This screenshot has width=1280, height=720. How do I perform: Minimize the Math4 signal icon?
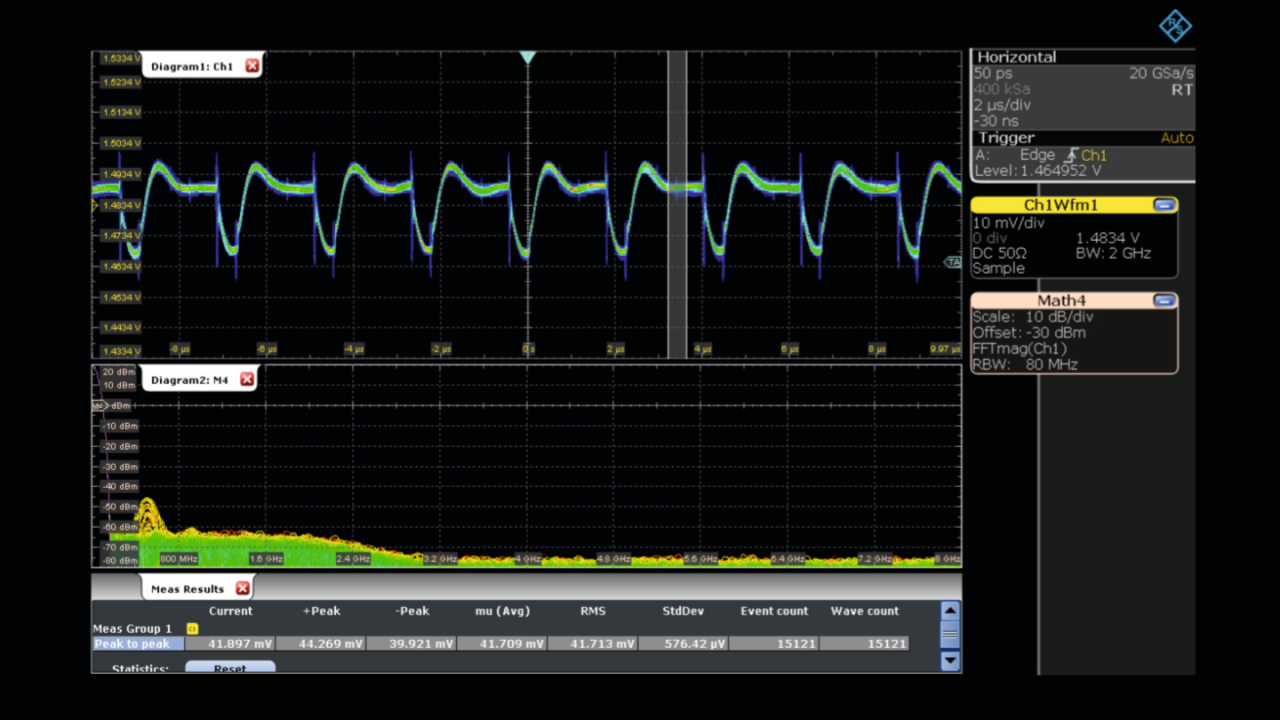coord(1163,300)
